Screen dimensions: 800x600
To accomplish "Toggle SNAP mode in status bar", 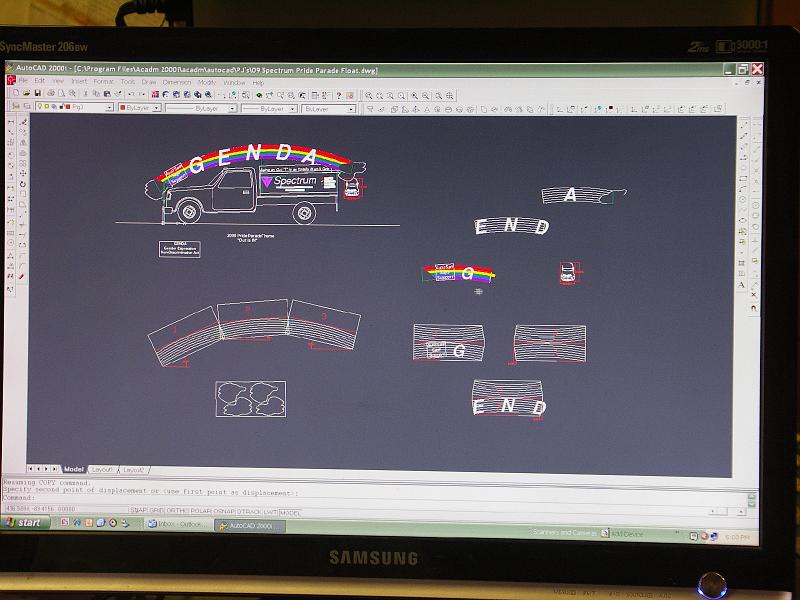I will (139, 510).
